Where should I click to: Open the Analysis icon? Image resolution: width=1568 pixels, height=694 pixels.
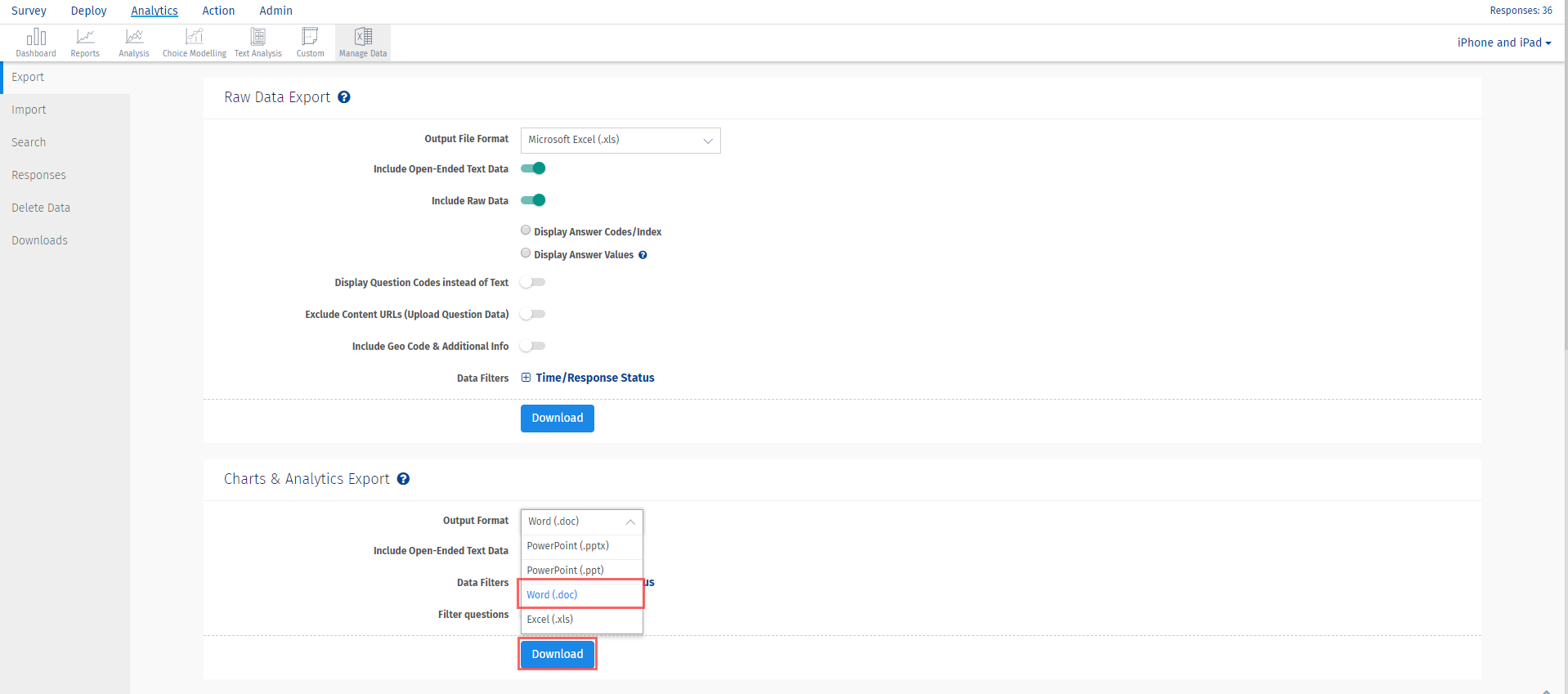134,43
